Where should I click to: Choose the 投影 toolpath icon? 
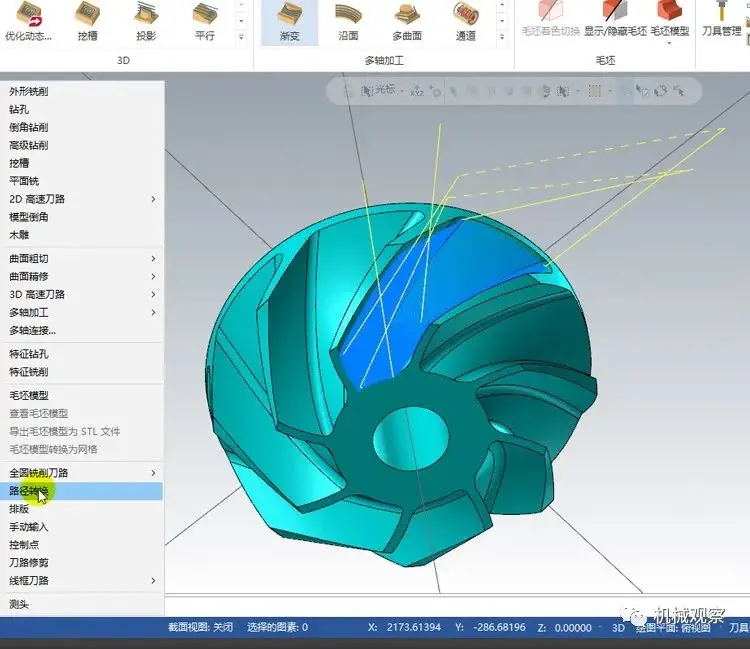coord(146,22)
